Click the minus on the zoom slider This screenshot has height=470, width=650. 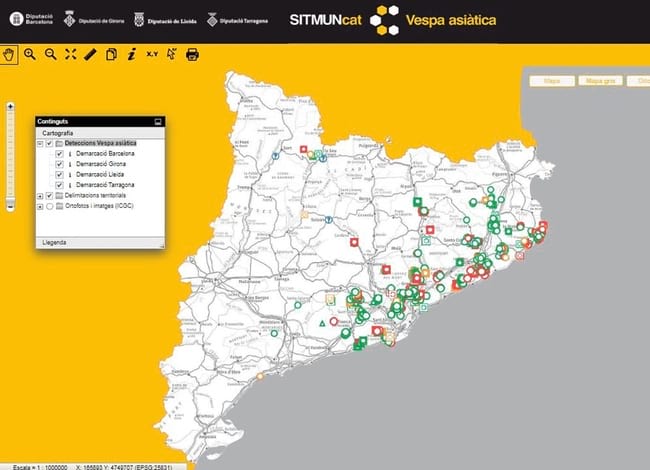tap(10, 206)
